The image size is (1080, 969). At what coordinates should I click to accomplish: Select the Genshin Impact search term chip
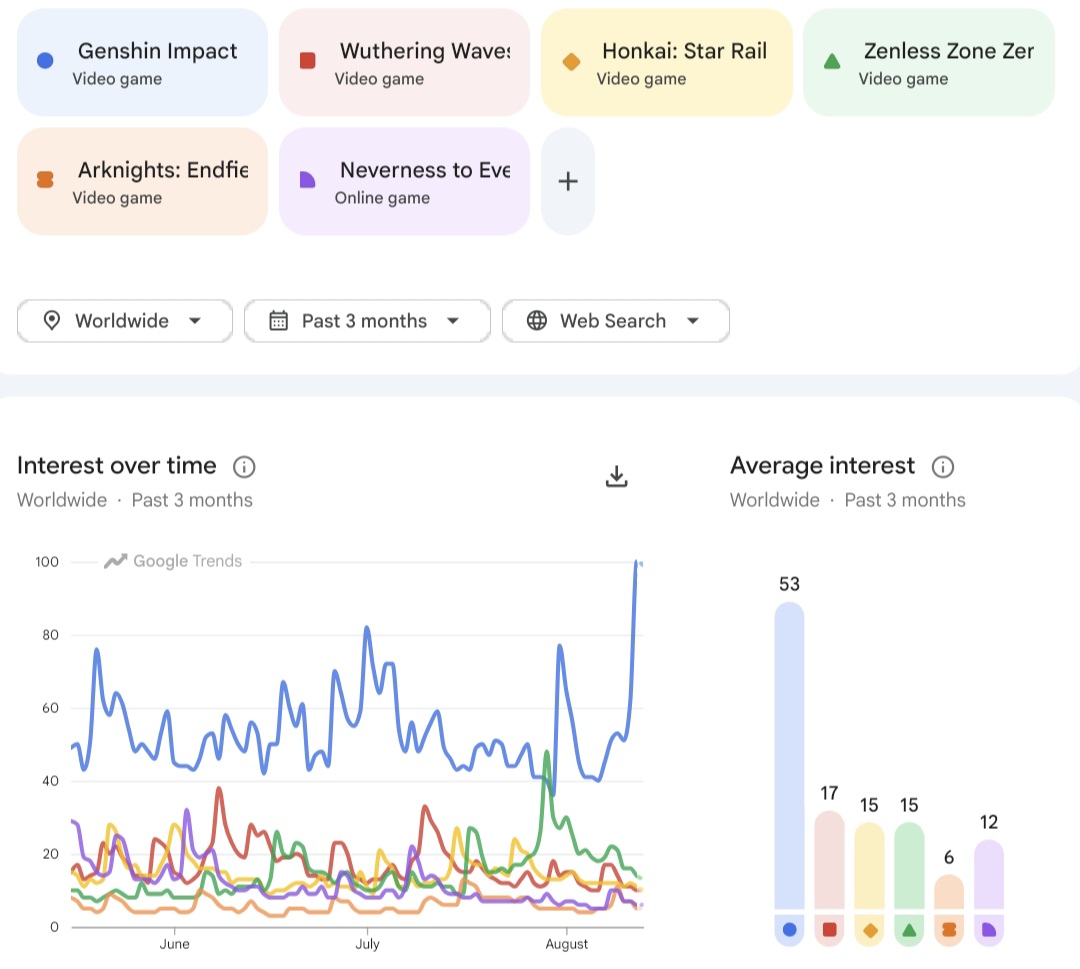coord(143,62)
